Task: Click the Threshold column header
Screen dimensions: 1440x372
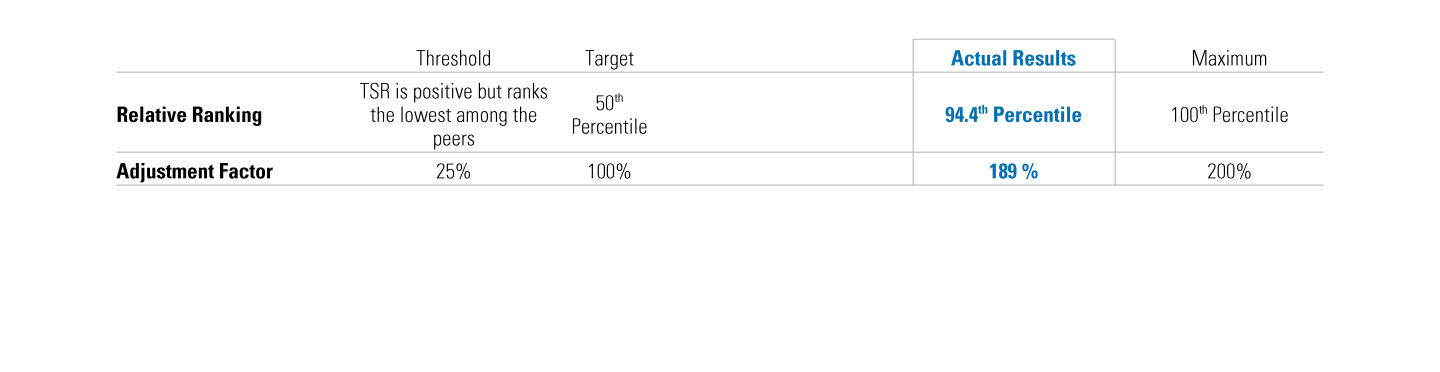Action: [453, 59]
